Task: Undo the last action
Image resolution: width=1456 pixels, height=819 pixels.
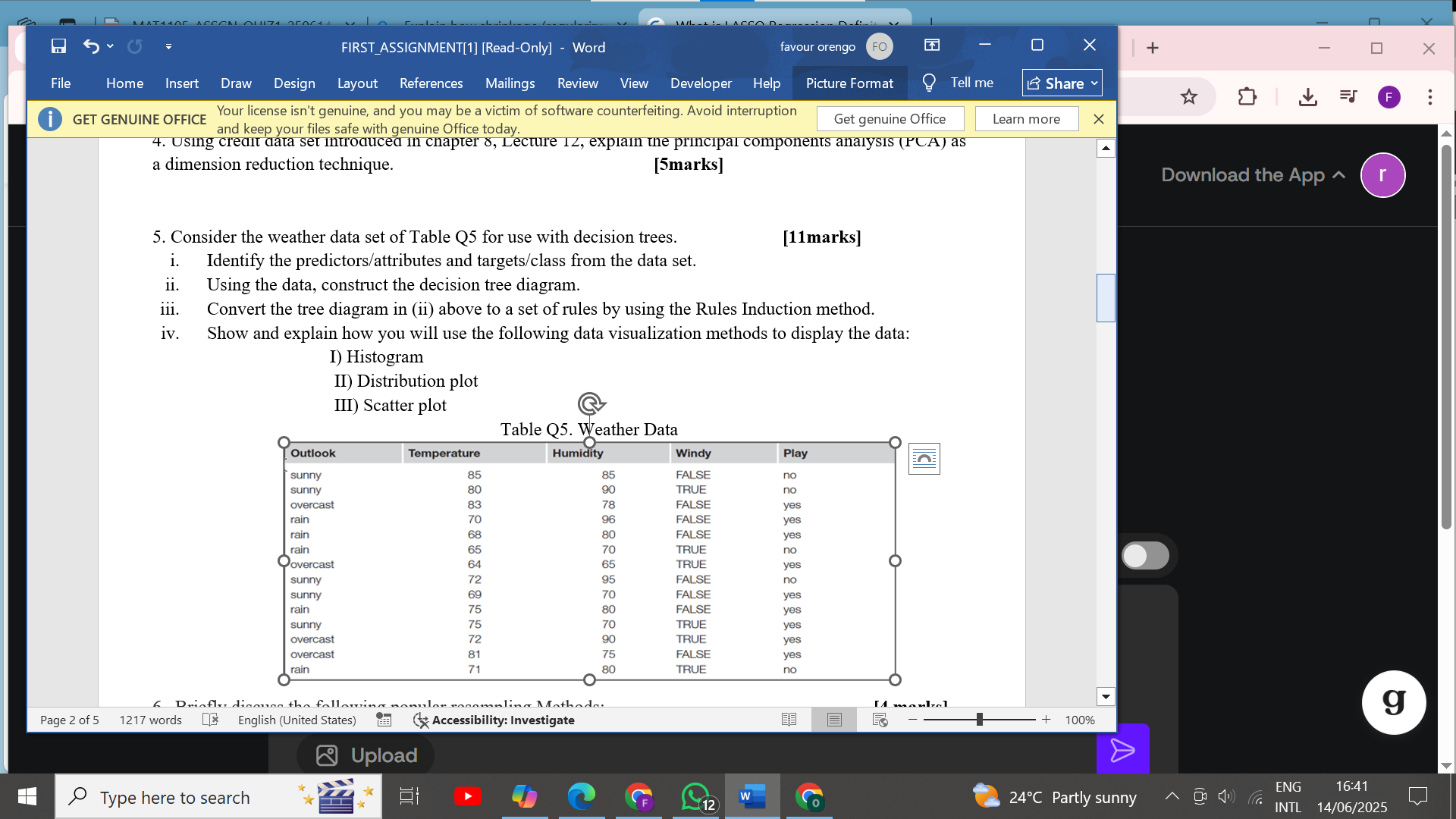Action: [89, 47]
